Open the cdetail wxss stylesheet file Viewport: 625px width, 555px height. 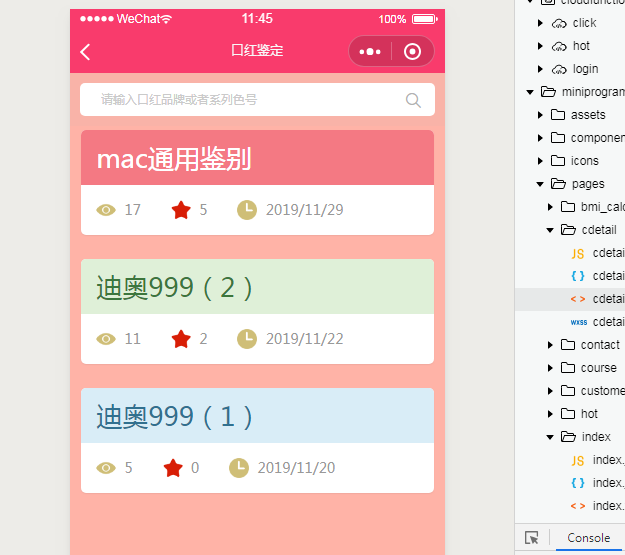tap(597, 322)
